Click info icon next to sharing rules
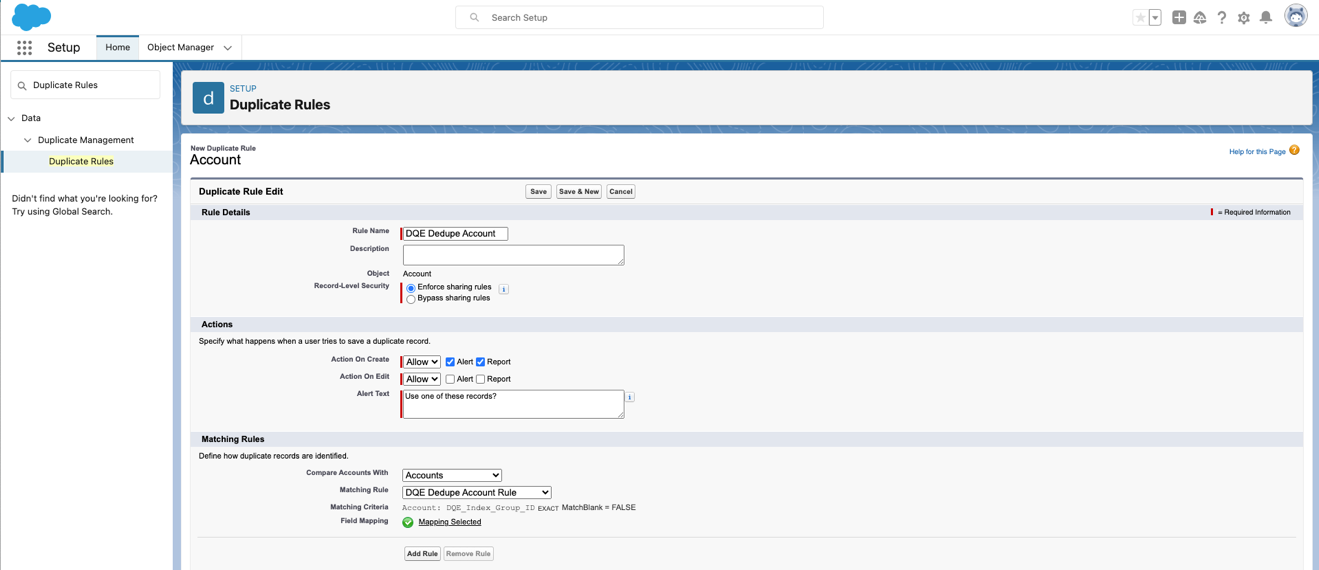The width and height of the screenshot is (1319, 570). pos(504,289)
